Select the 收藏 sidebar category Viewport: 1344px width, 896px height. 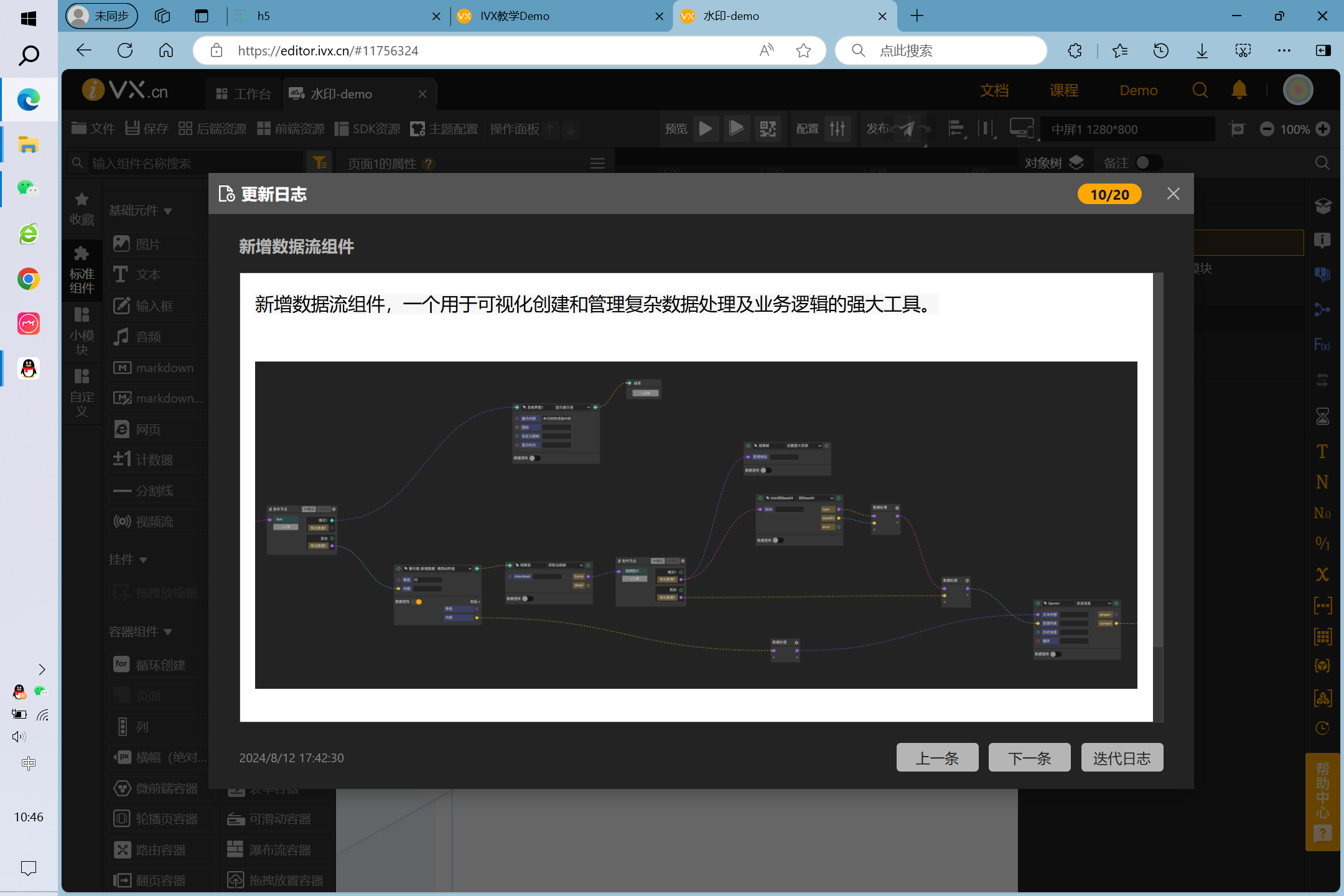82,209
